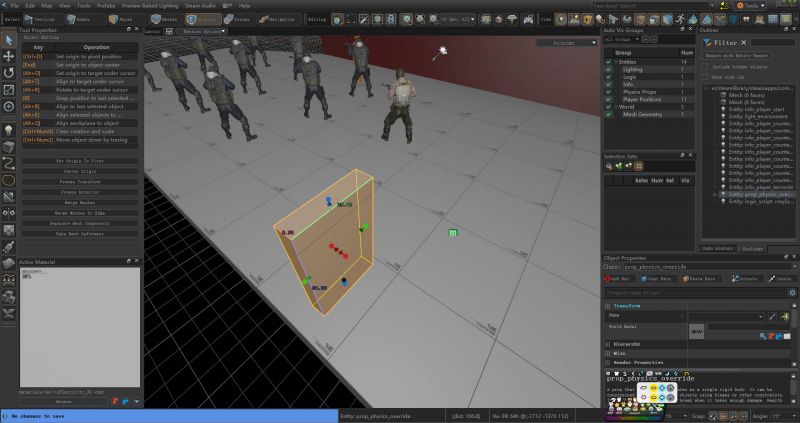Select the Mirror tool

[8, 213]
